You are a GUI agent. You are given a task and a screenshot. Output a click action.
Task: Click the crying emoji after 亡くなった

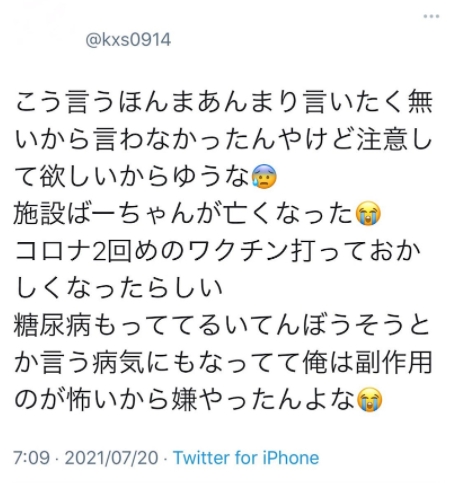(368, 213)
